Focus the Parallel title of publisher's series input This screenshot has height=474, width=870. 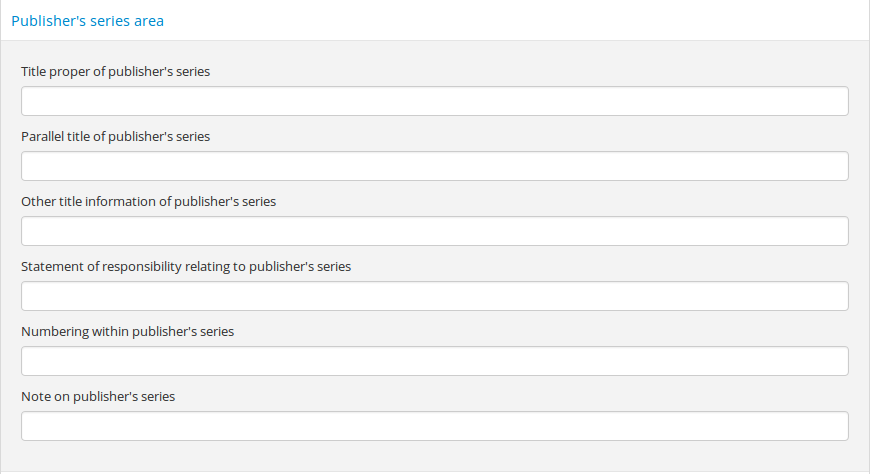(434, 166)
